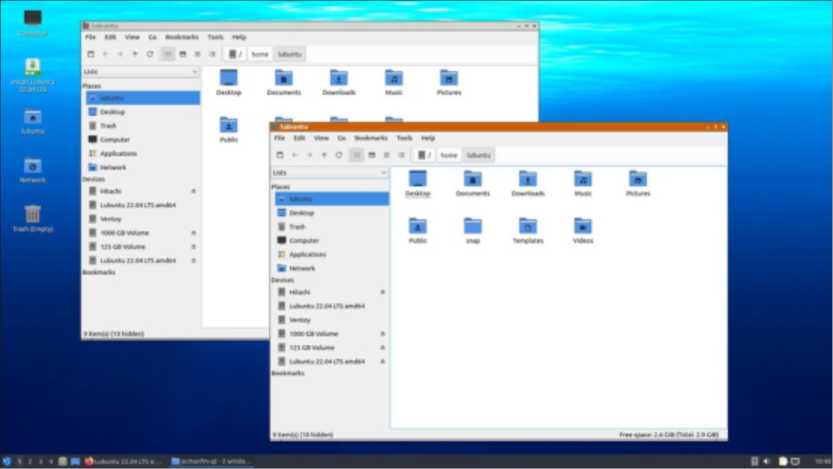Switch front window to icon view
This screenshot has height=469, width=833.
point(357,155)
